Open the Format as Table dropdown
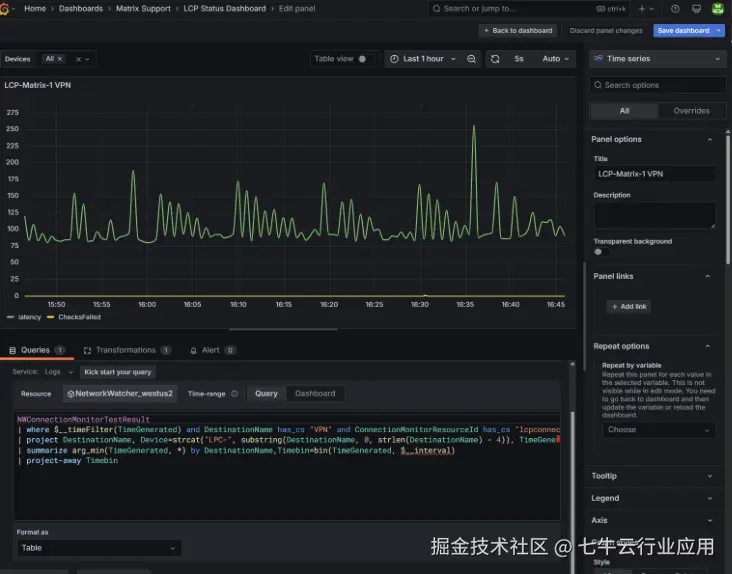This screenshot has width=732, height=574. pos(98,548)
